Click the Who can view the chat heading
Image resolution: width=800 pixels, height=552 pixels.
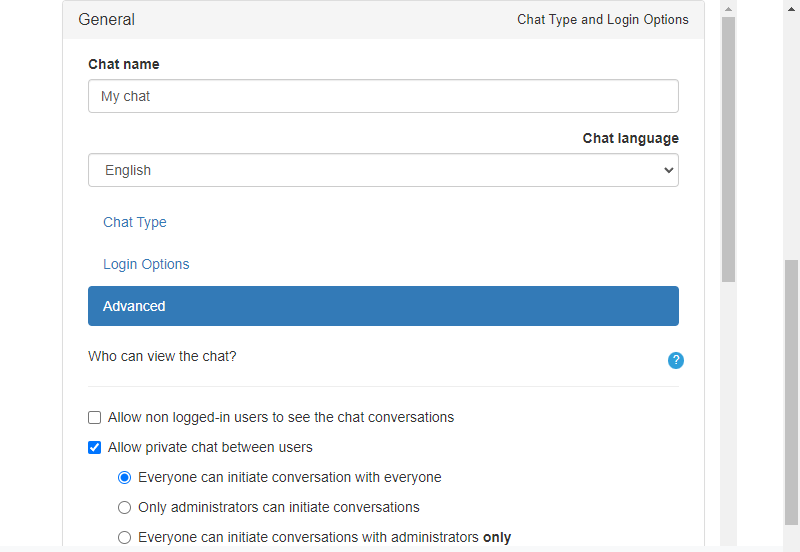pyautogui.click(x=162, y=356)
